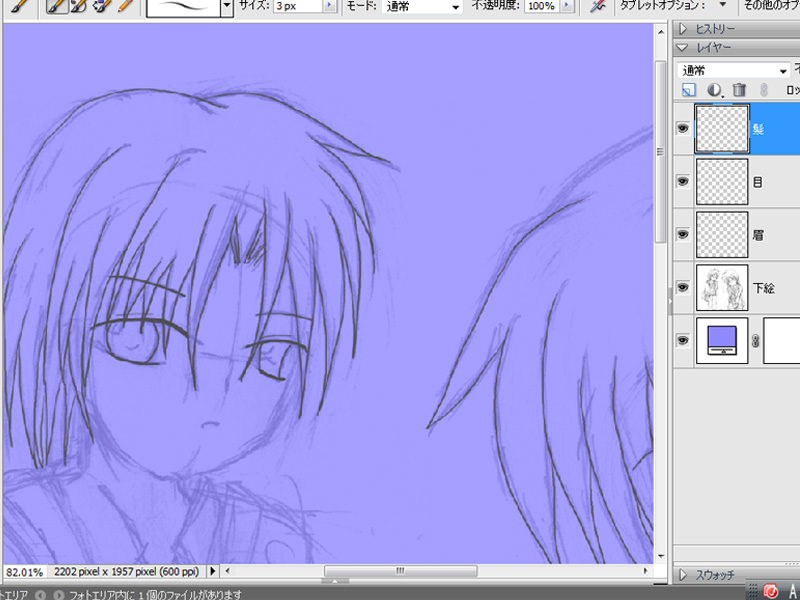Click the horizontal scrollbar right arrow

tap(645, 571)
